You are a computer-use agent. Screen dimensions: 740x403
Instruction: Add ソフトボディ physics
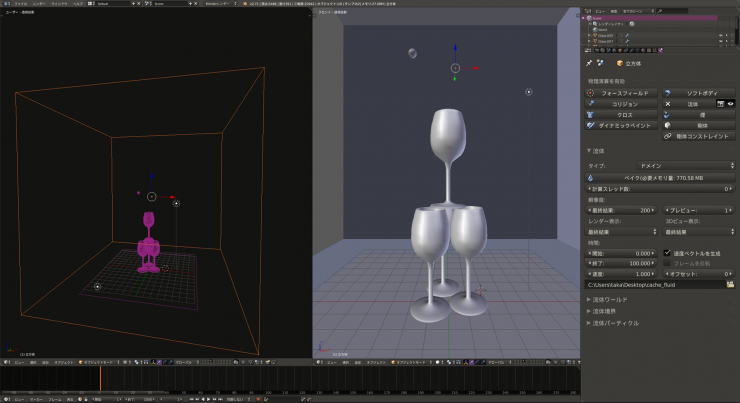click(x=699, y=93)
